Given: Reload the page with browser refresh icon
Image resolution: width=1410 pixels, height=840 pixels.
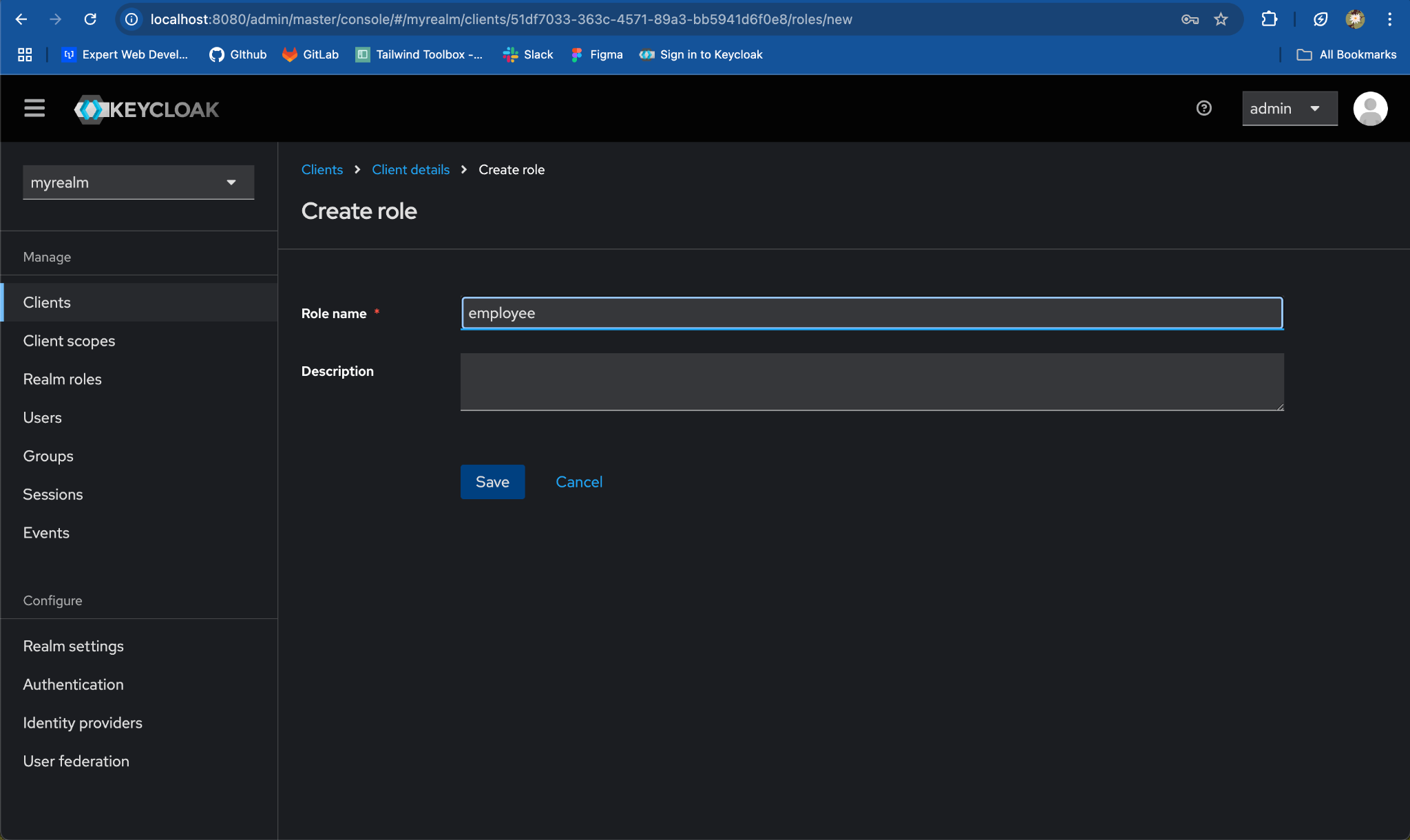Looking at the screenshot, I should pyautogui.click(x=90, y=19).
